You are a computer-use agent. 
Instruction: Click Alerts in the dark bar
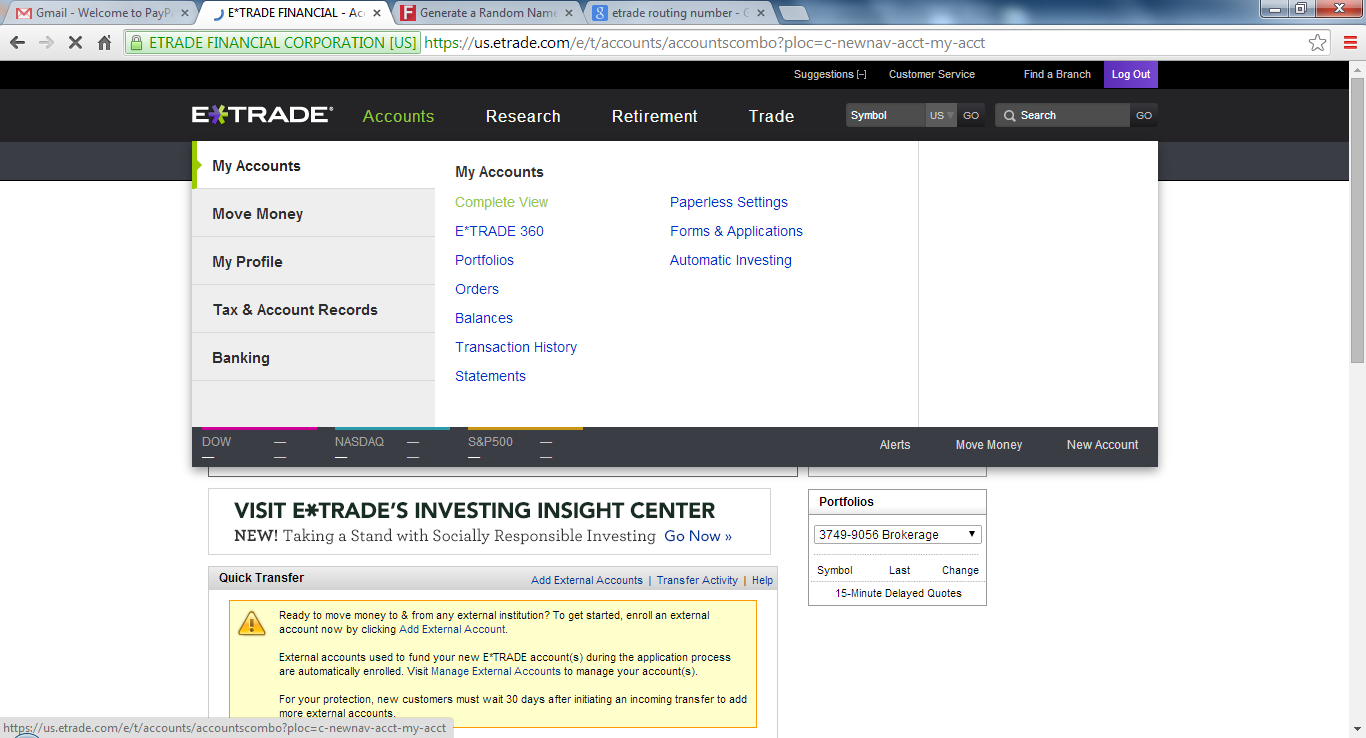[895, 445]
